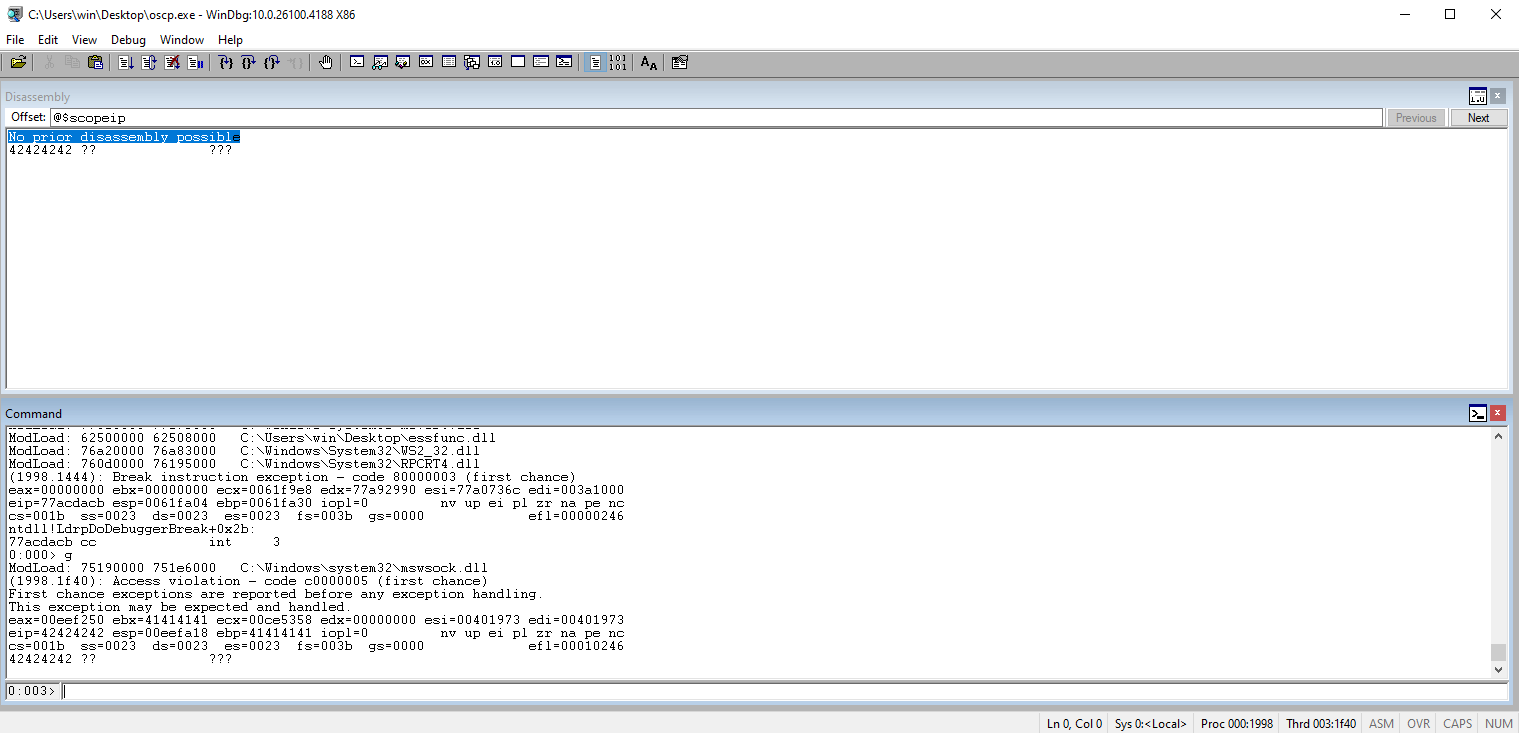Open the Registers window from toolbar
The height and width of the screenshot is (733, 1519).
(x=425, y=63)
